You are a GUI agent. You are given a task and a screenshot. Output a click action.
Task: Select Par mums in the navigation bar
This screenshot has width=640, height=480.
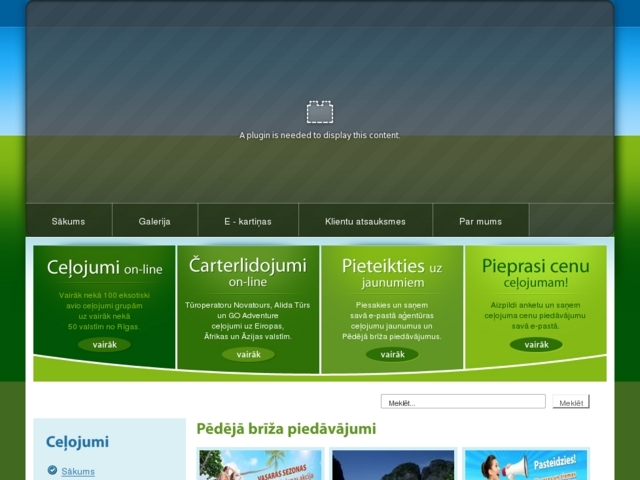click(x=480, y=221)
